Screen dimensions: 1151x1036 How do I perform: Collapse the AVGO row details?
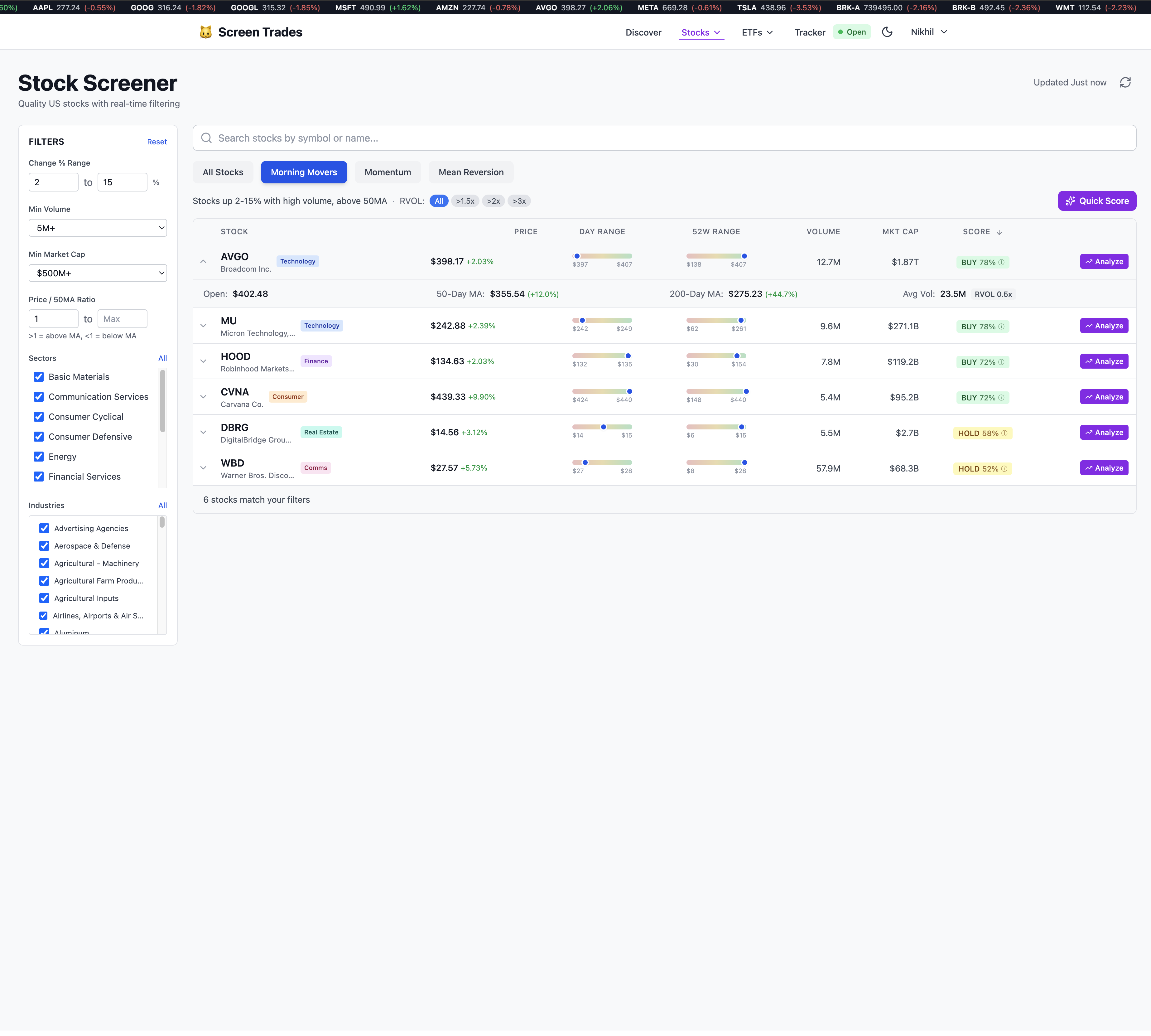coord(203,262)
